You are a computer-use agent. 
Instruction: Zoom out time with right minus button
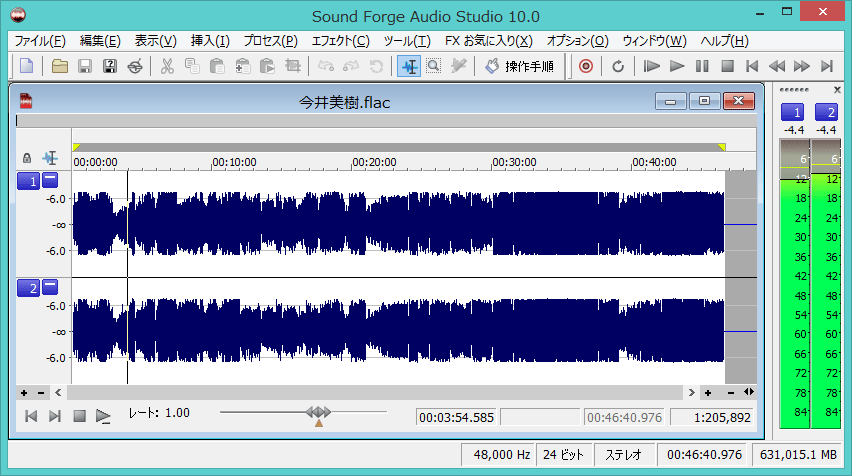(731, 392)
